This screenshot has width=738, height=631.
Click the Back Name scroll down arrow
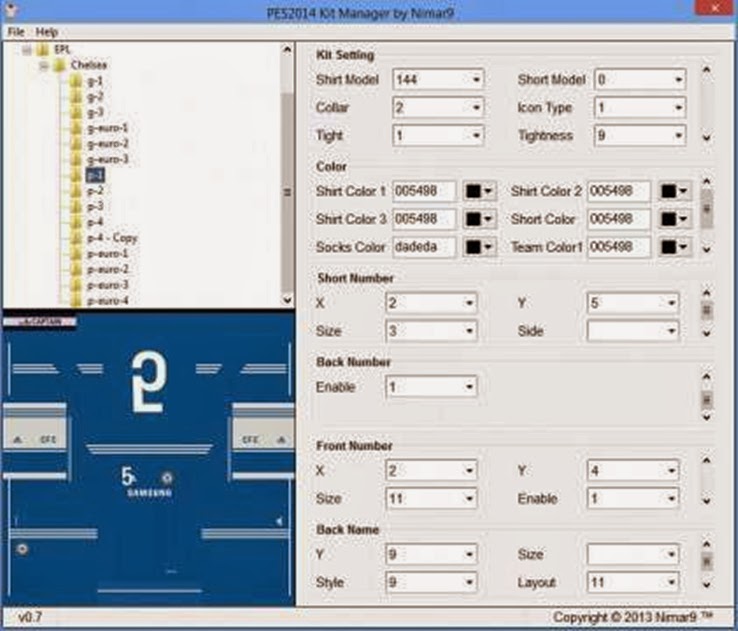click(706, 584)
